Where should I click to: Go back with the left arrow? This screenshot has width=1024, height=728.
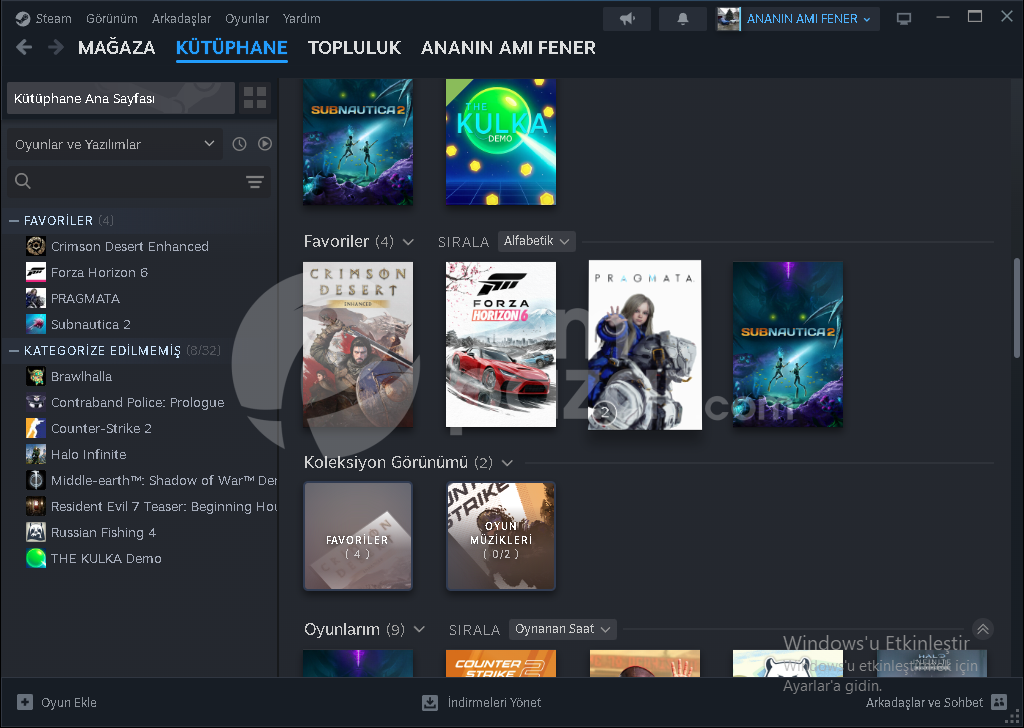[x=24, y=47]
